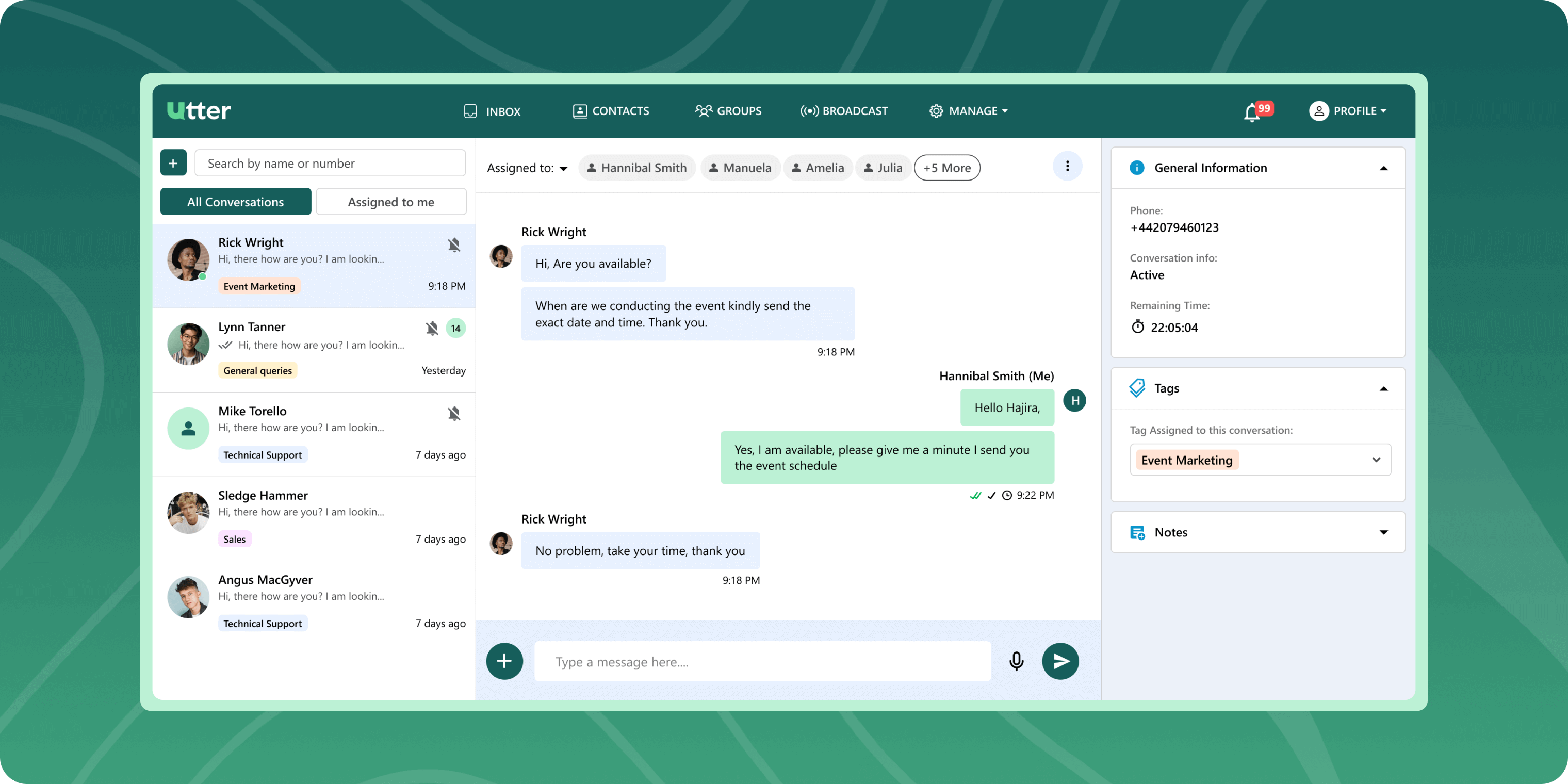Toggle mute bell on Rick Wright conversation
This screenshot has width=1568, height=784.
pyautogui.click(x=454, y=244)
